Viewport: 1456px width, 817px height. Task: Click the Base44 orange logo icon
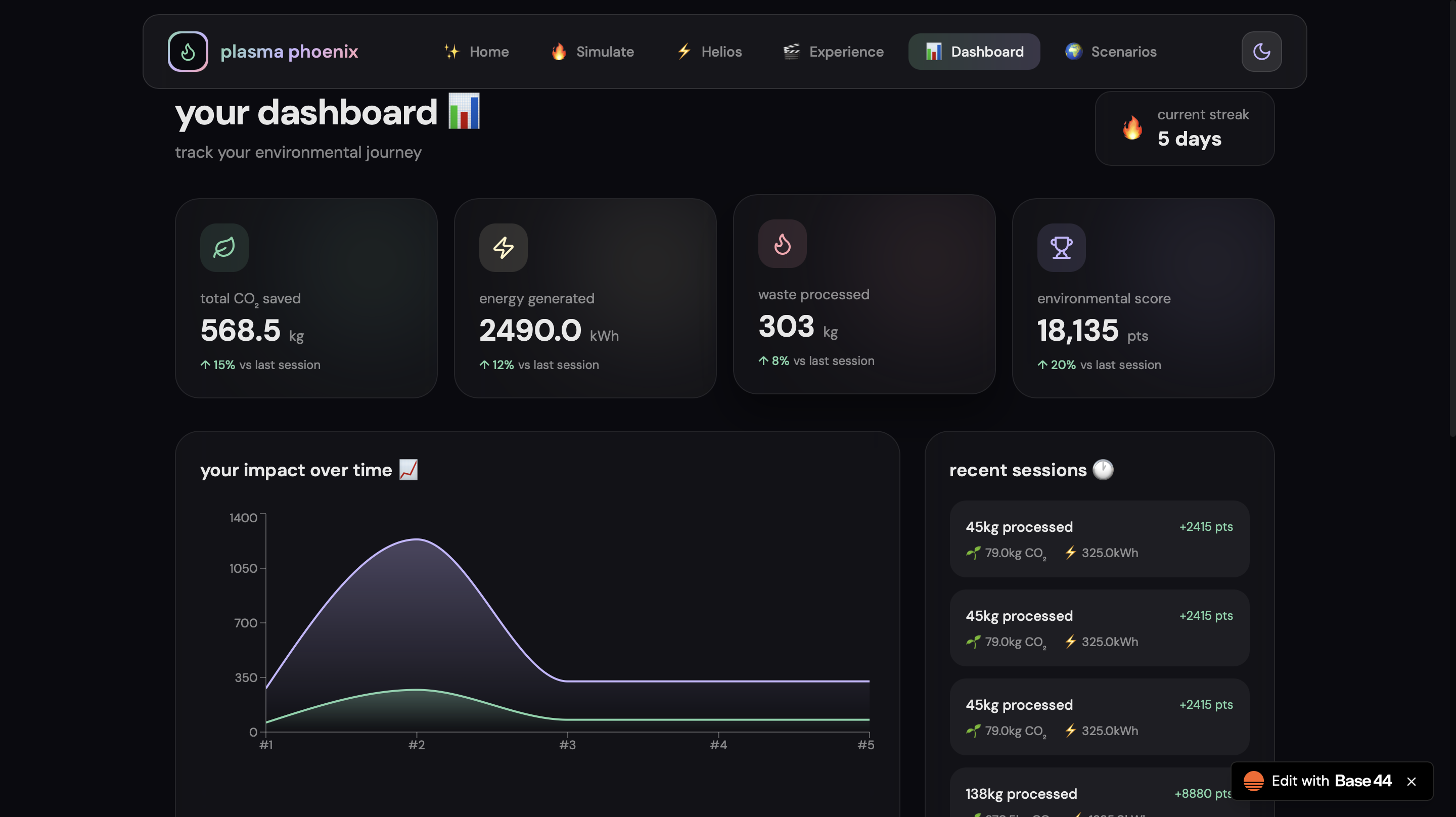pos(1253,781)
